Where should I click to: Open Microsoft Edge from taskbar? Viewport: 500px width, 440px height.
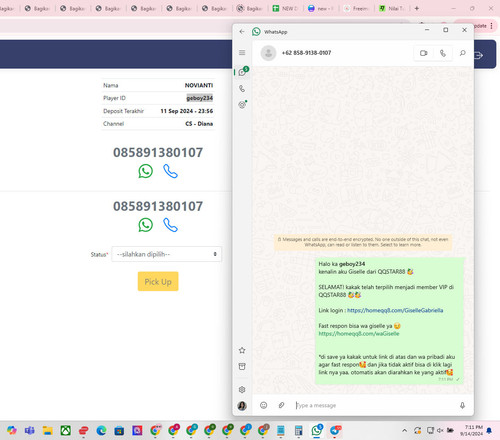101,430
